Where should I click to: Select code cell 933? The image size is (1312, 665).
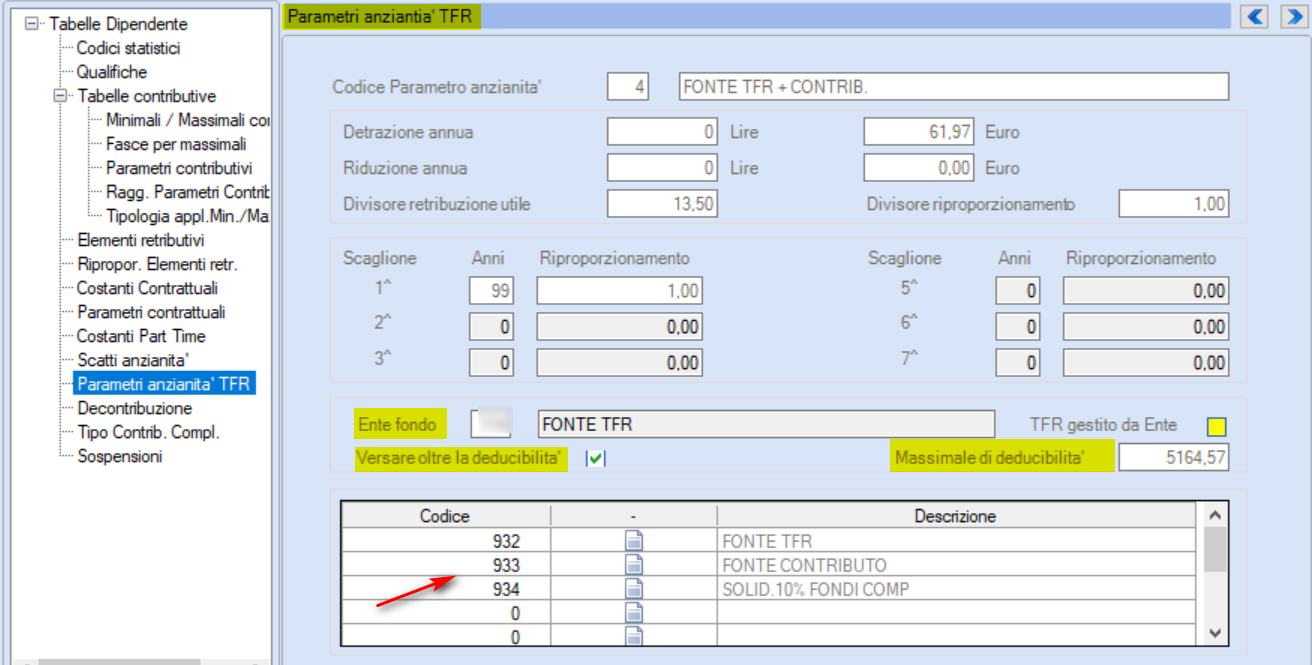point(445,565)
